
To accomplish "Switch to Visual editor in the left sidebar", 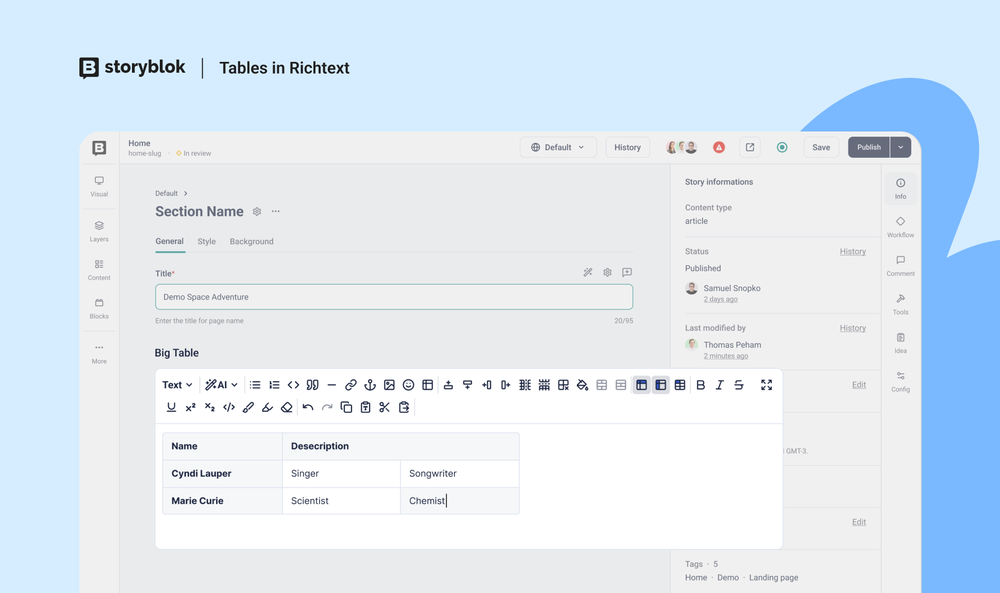I will (99, 186).
